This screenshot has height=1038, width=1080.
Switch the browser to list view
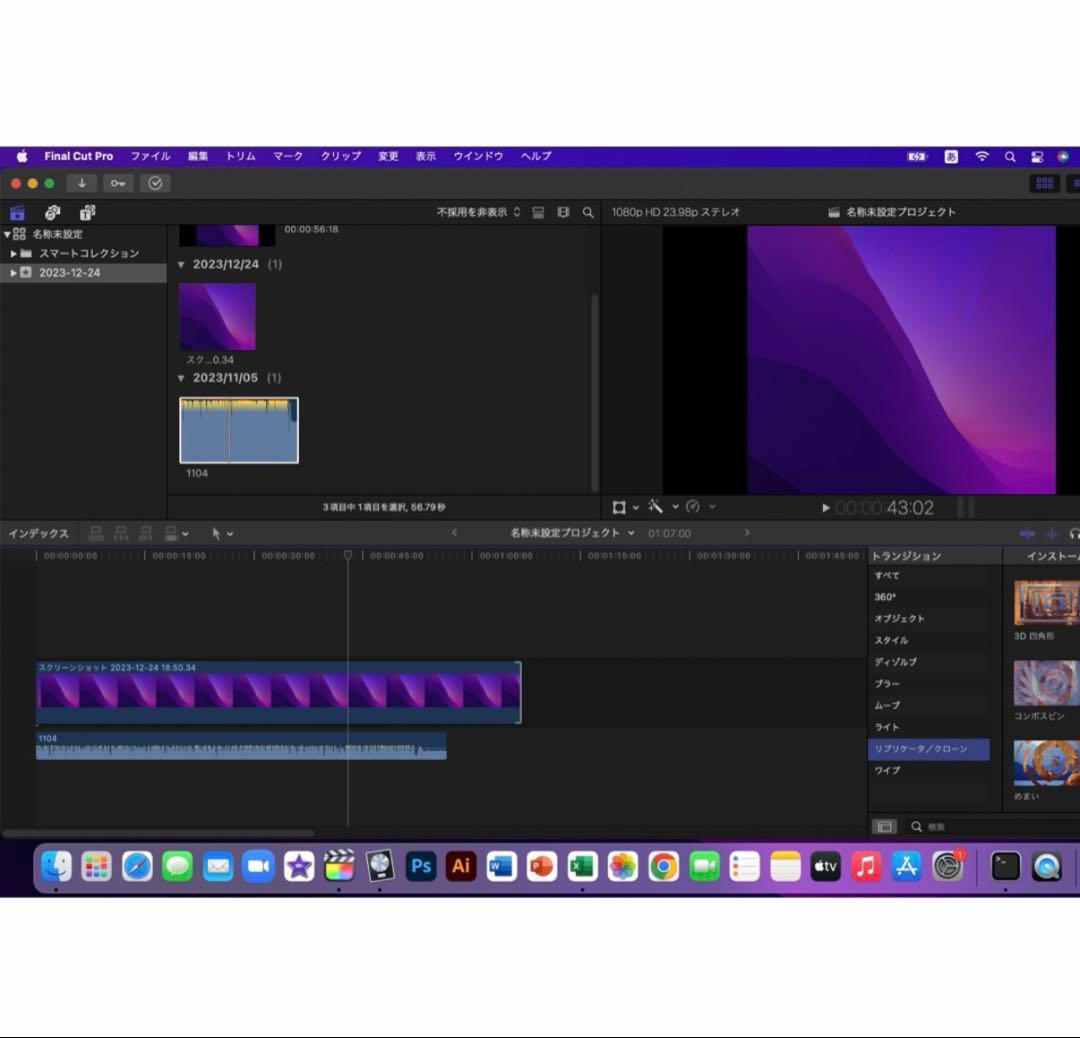[563, 212]
